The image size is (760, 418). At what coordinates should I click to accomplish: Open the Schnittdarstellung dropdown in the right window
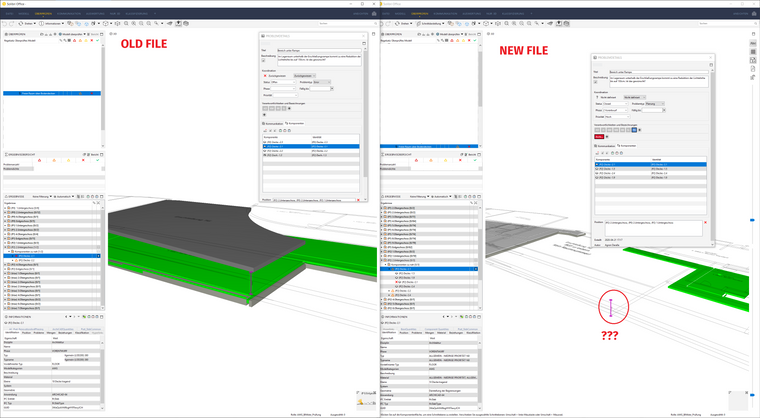(x=431, y=23)
